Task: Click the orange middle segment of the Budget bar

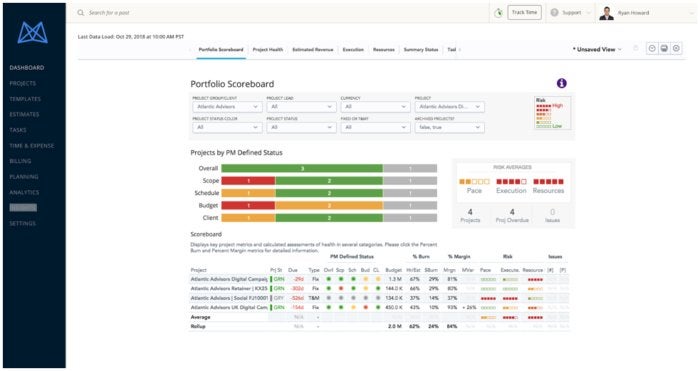Action: click(329, 205)
